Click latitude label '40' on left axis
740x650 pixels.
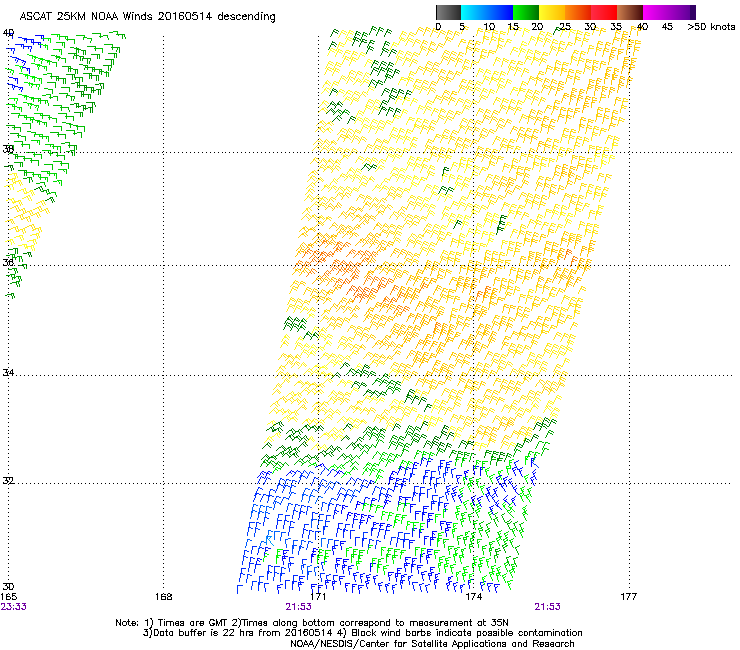pyautogui.click(x=8, y=33)
